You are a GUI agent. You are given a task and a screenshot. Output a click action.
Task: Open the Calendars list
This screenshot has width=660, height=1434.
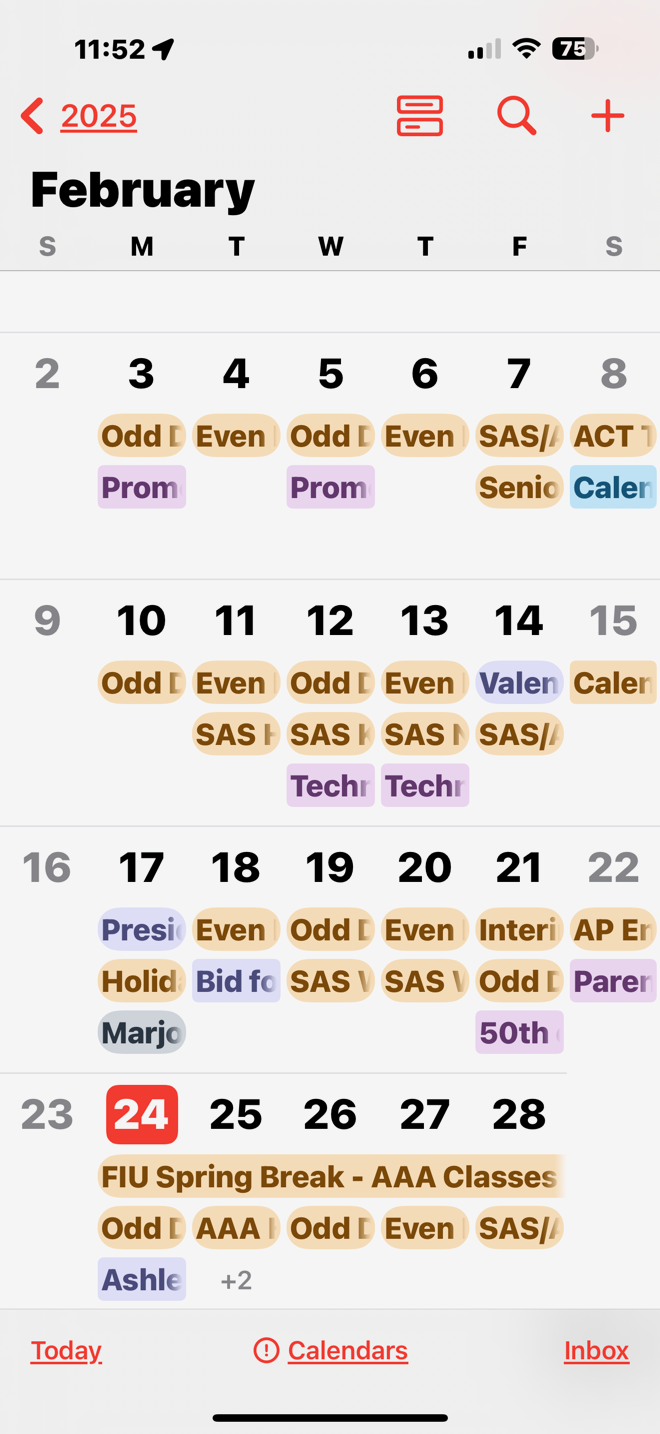pyautogui.click(x=347, y=1351)
